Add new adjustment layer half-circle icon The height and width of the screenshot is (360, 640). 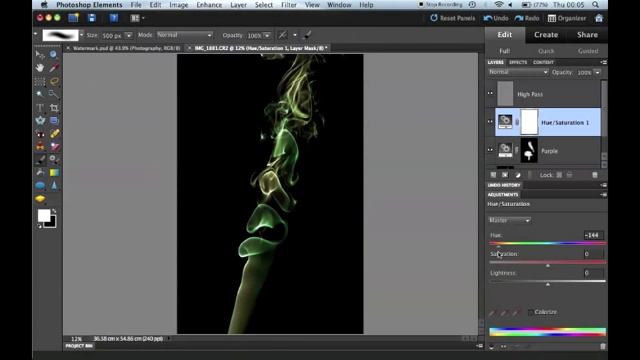pos(518,175)
